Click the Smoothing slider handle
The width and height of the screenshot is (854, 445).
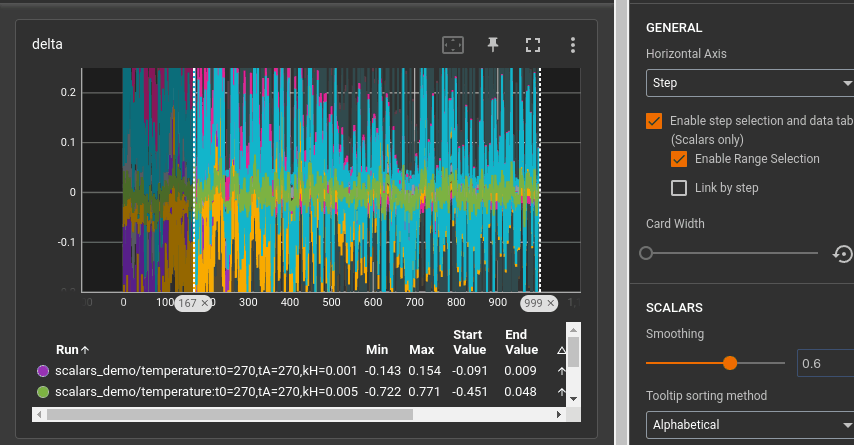730,363
